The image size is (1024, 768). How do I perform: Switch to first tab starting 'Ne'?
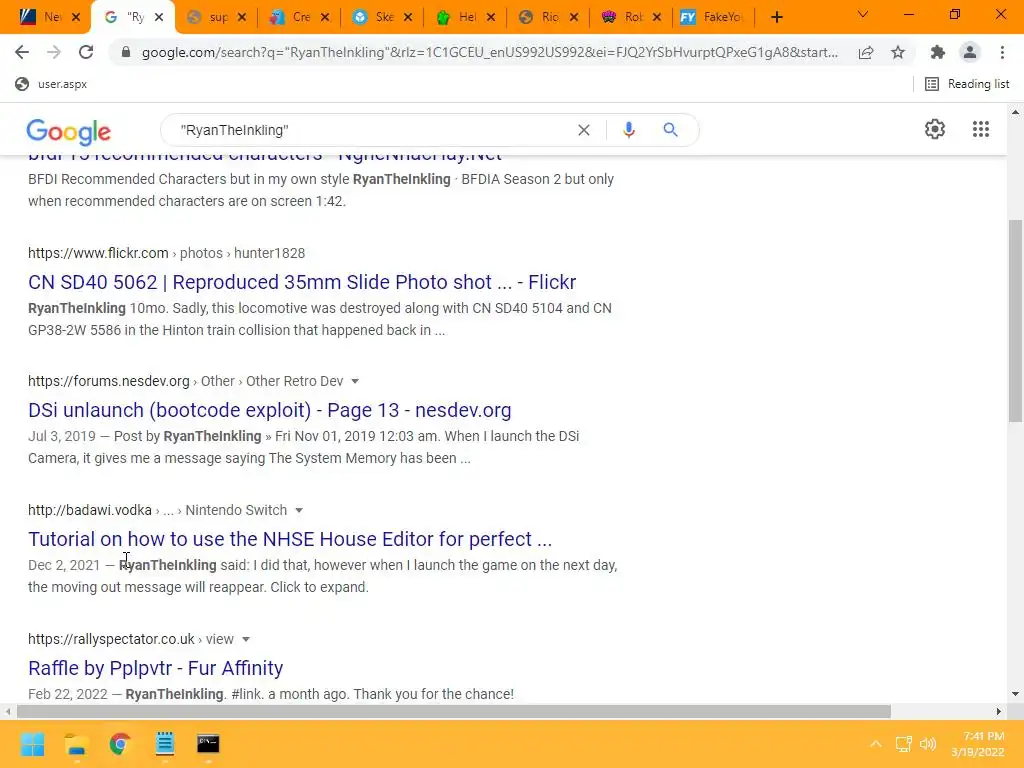(40, 17)
